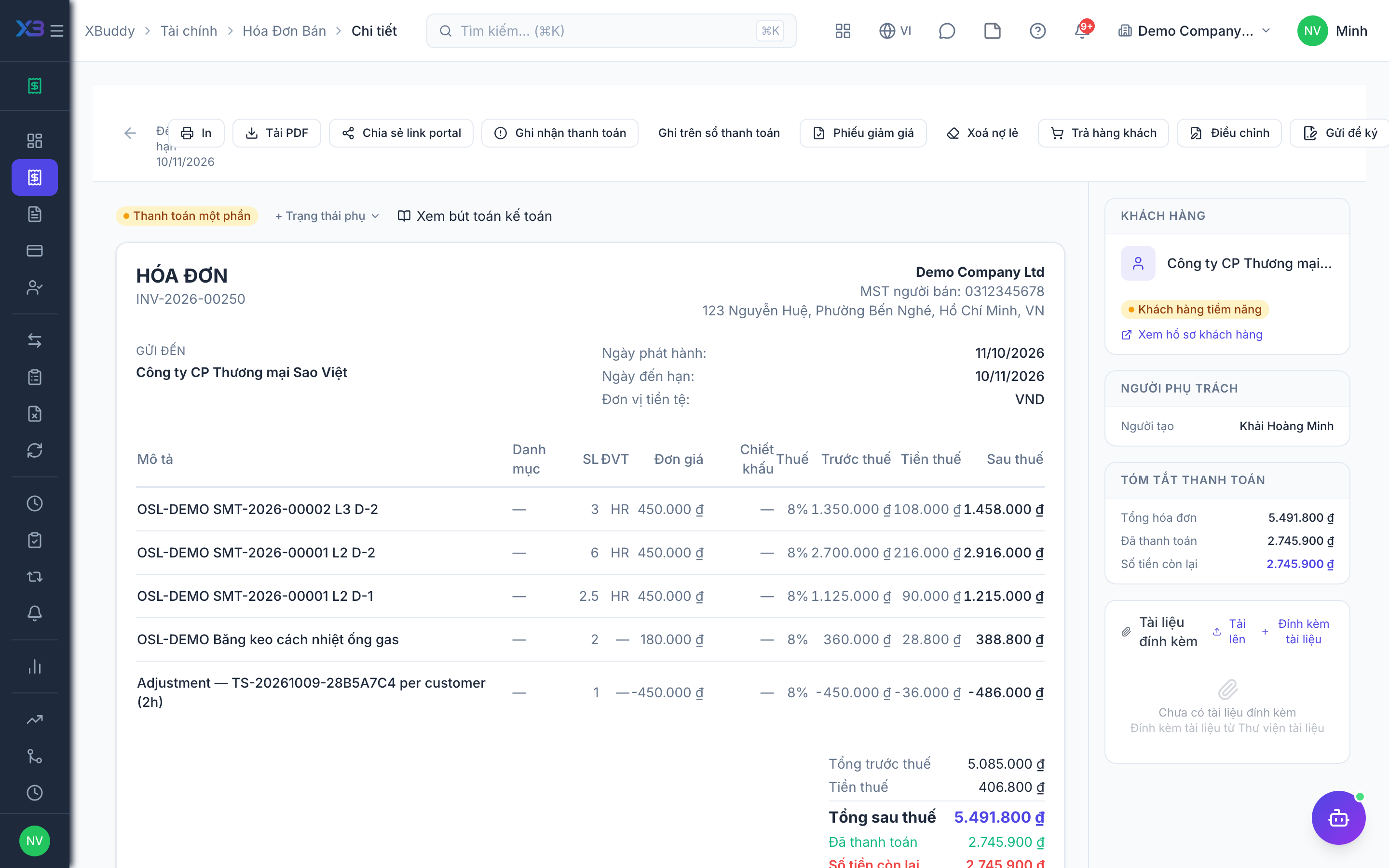Click the Gửi để ký button
The image size is (1389, 868).
(x=1339, y=133)
